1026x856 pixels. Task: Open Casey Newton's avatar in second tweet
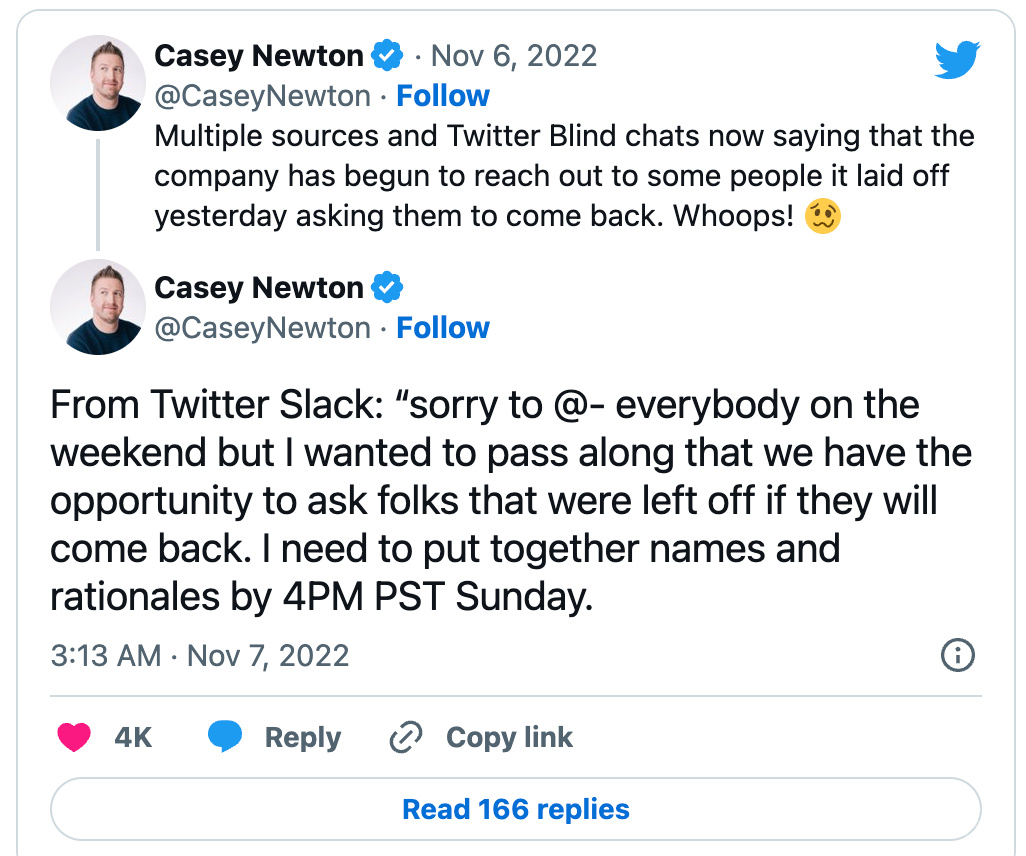pos(97,307)
